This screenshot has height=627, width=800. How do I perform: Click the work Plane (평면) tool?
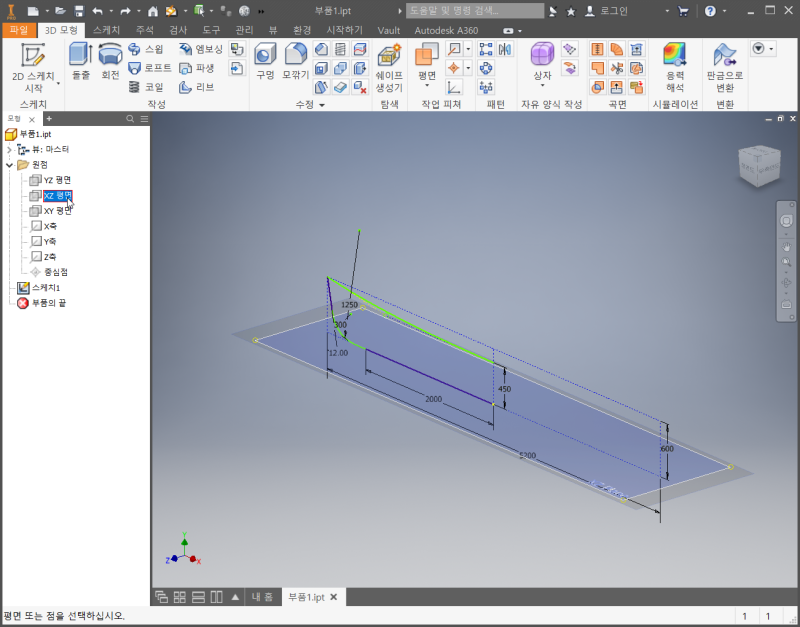[x=427, y=61]
